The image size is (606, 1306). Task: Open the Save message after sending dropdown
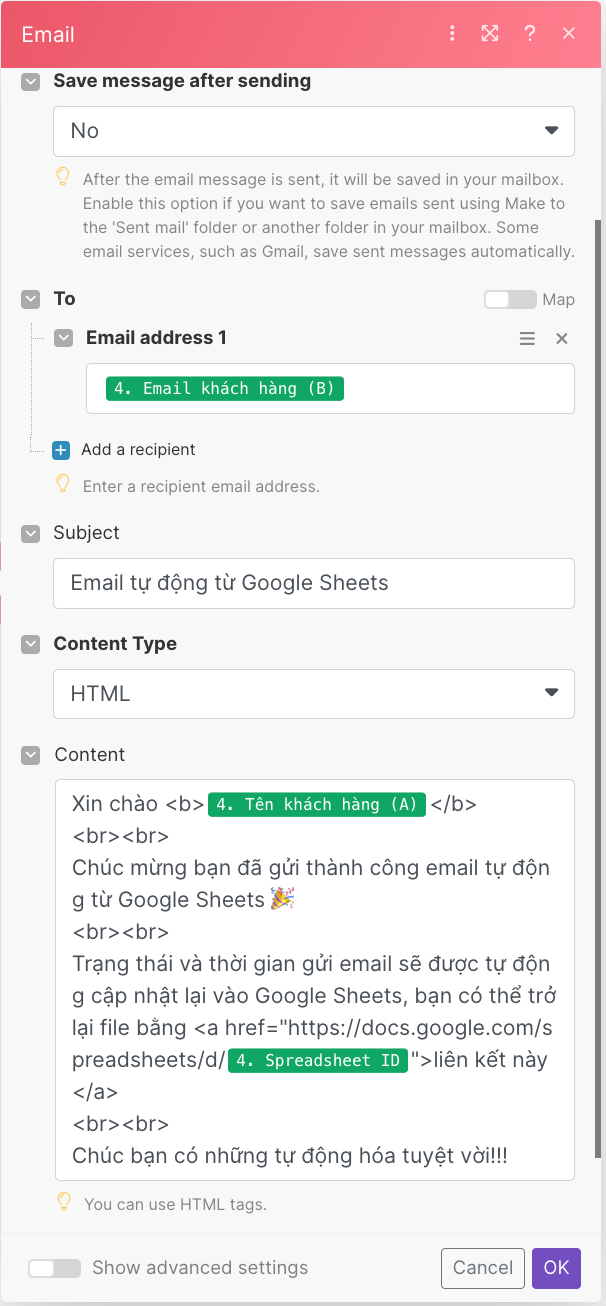click(x=314, y=131)
